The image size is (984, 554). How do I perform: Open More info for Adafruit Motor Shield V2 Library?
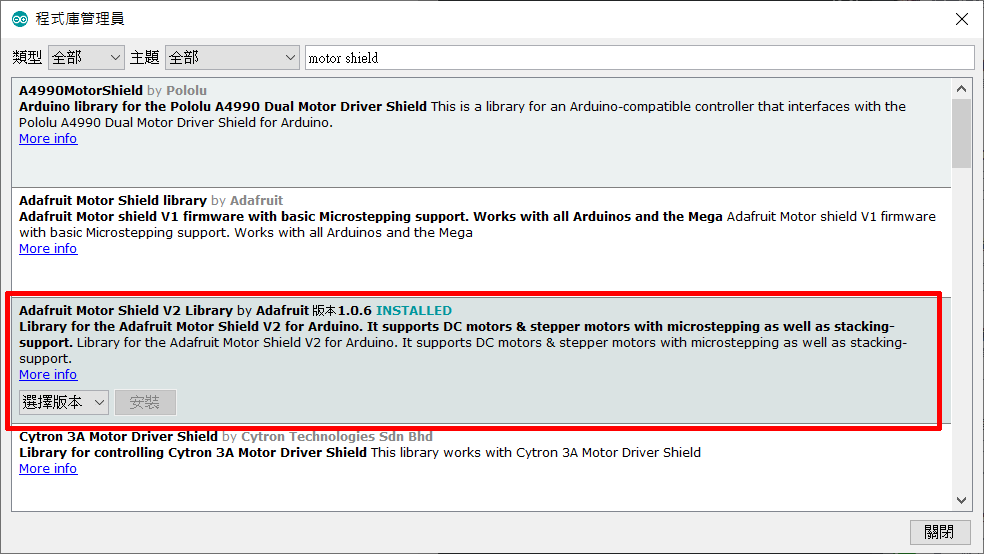[x=48, y=375]
